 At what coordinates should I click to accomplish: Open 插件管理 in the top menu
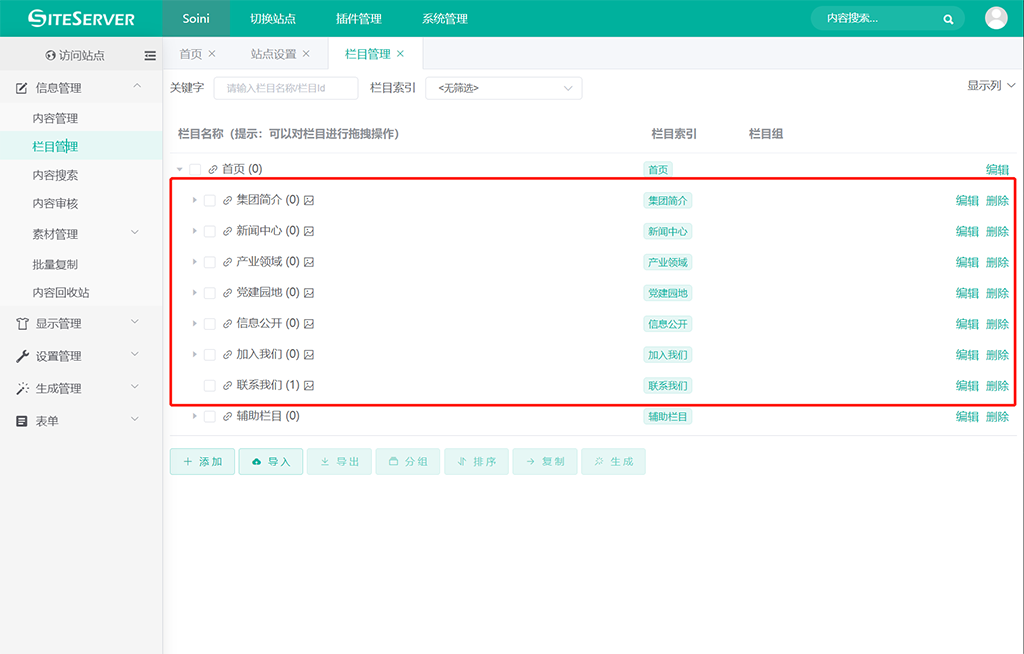click(359, 19)
